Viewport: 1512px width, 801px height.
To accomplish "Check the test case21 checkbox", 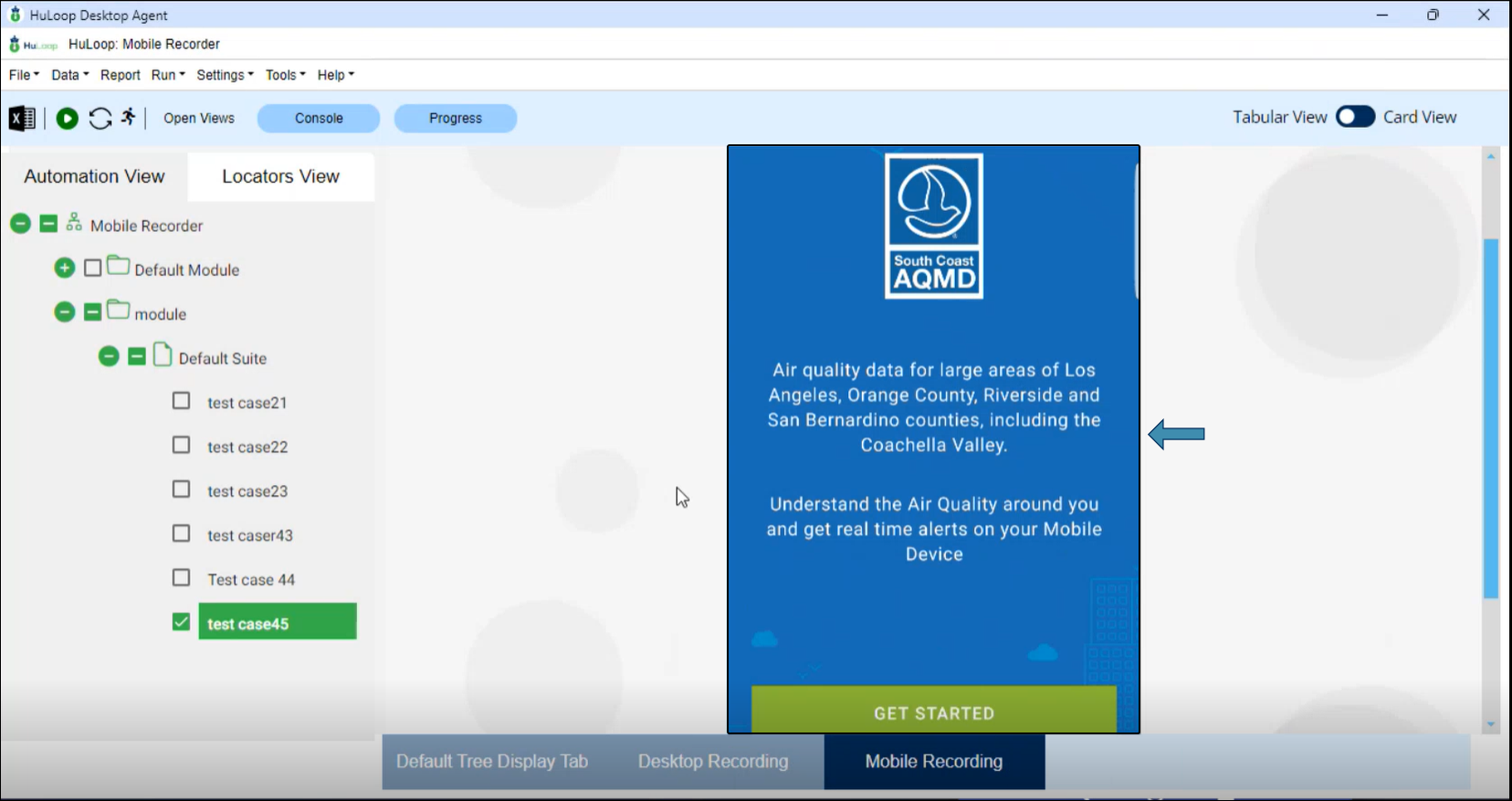I will (182, 401).
